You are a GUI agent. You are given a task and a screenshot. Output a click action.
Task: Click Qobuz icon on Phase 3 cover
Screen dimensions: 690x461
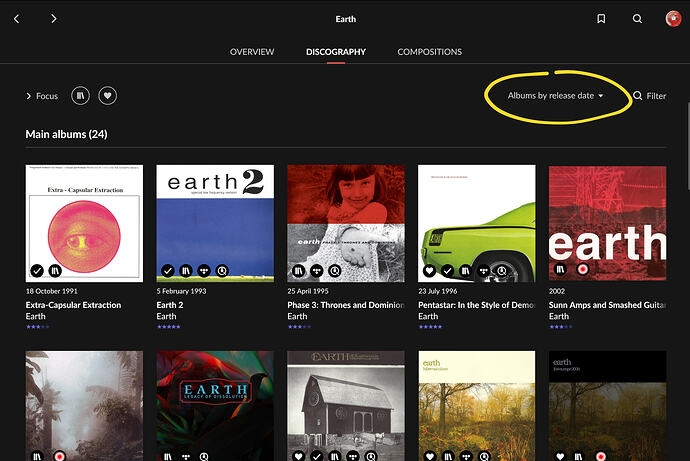(335, 271)
